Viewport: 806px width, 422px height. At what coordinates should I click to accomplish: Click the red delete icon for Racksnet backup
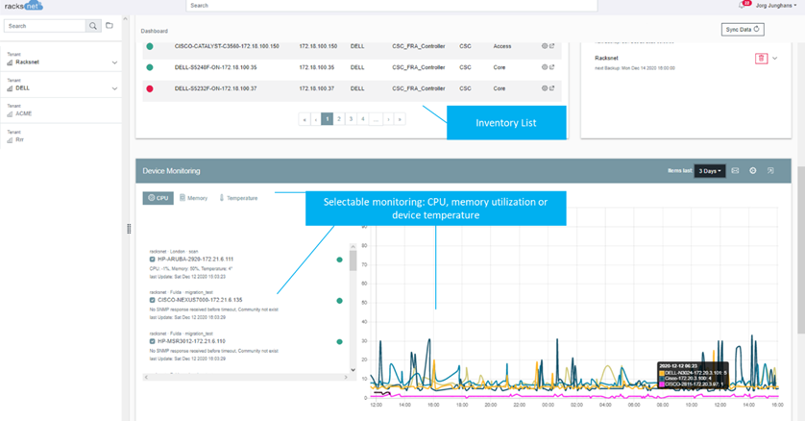761,58
